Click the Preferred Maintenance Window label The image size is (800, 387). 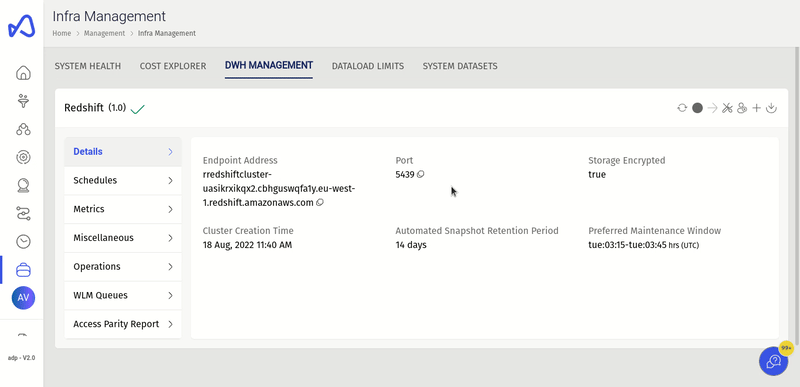pyautogui.click(x=655, y=230)
